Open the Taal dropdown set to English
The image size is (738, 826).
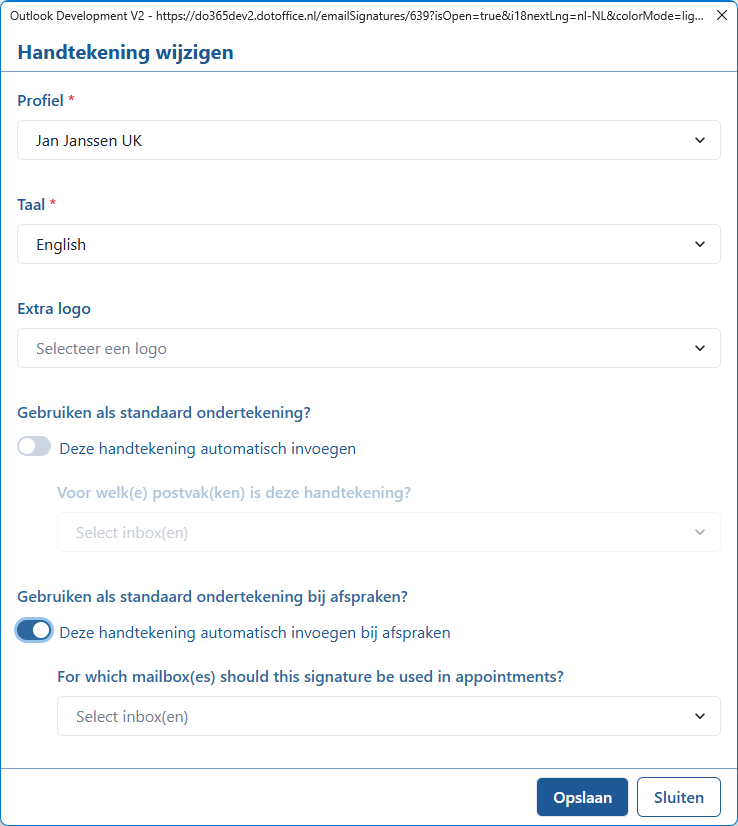pos(369,244)
